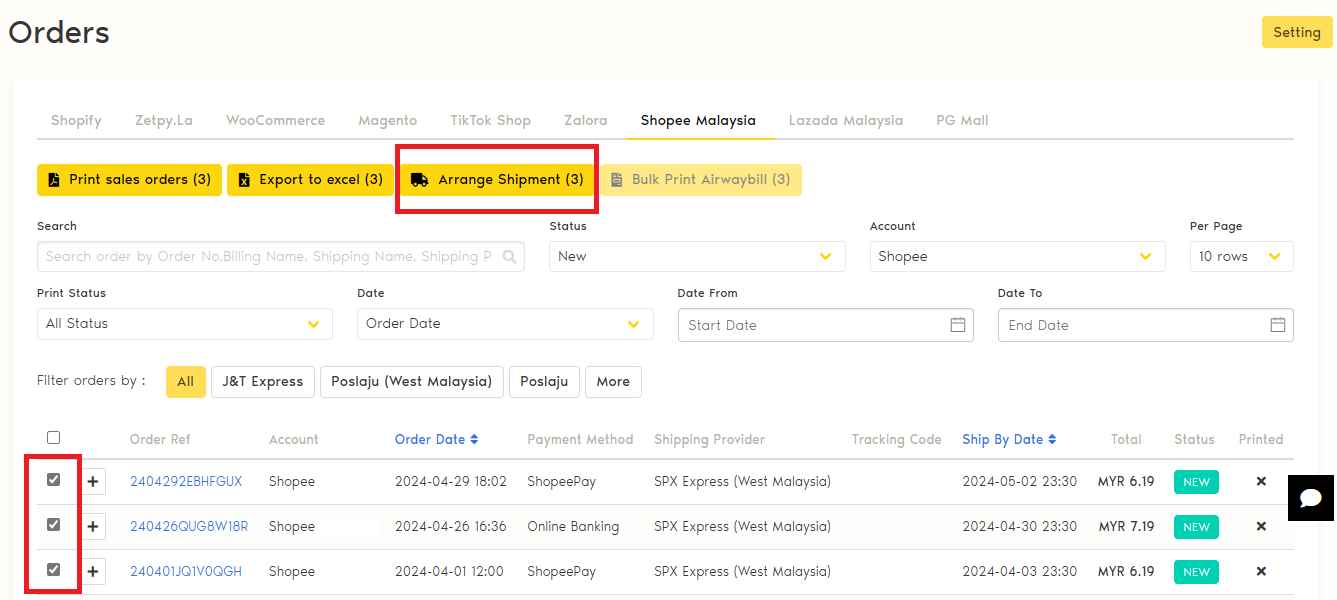1337x600 pixels.
Task: Switch to the TikTok Shop tab
Action: (x=490, y=121)
